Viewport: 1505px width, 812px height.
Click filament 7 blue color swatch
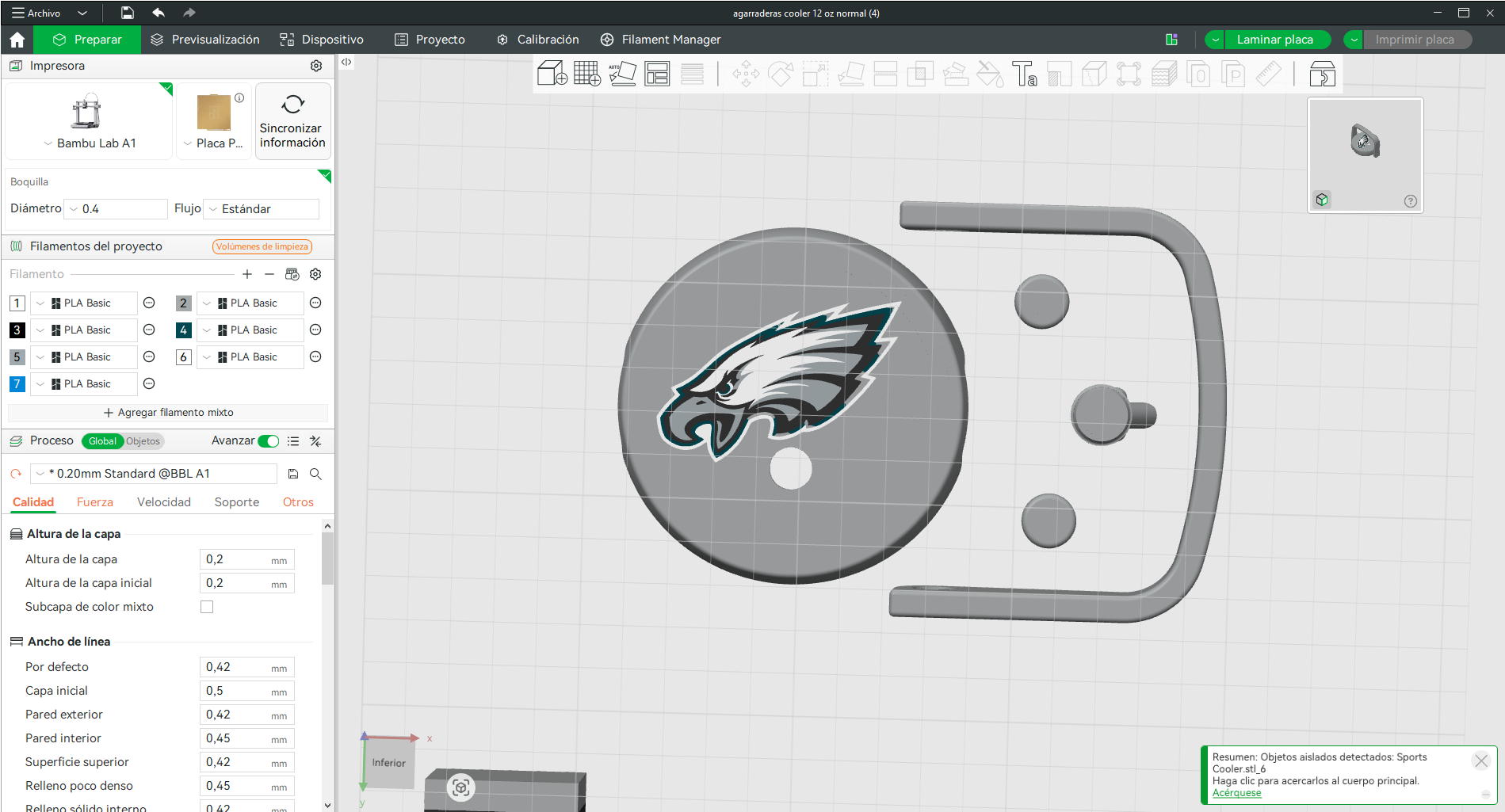pos(17,384)
